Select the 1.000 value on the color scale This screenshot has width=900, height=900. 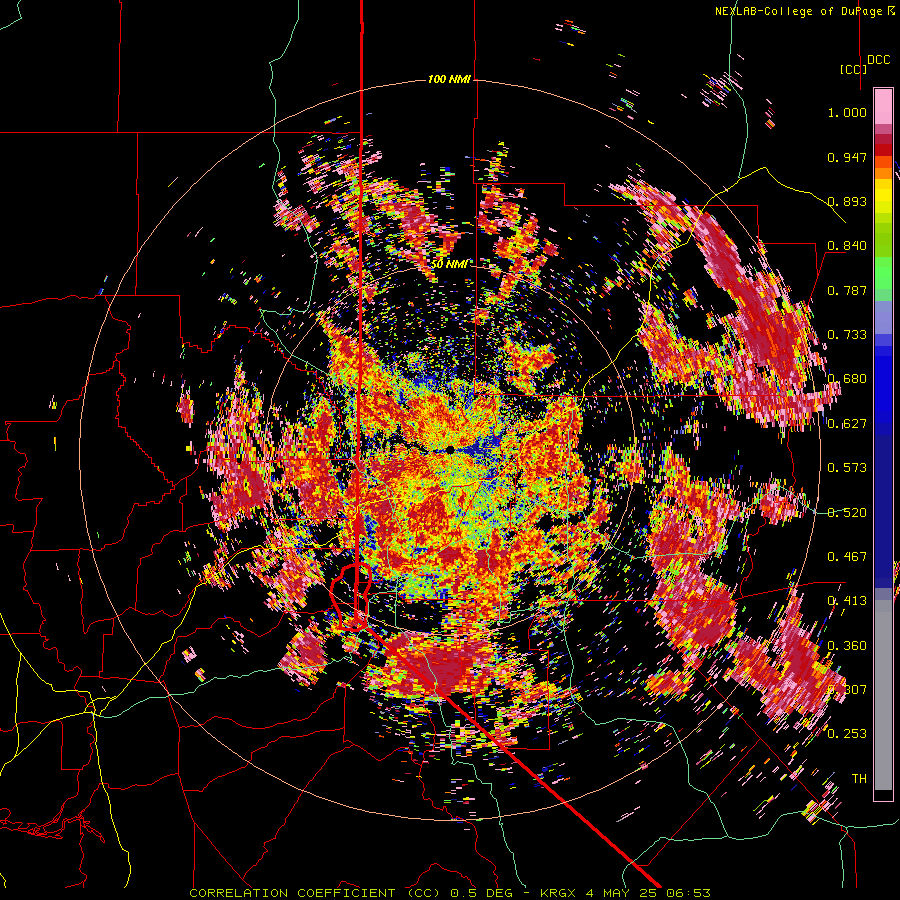coord(847,112)
